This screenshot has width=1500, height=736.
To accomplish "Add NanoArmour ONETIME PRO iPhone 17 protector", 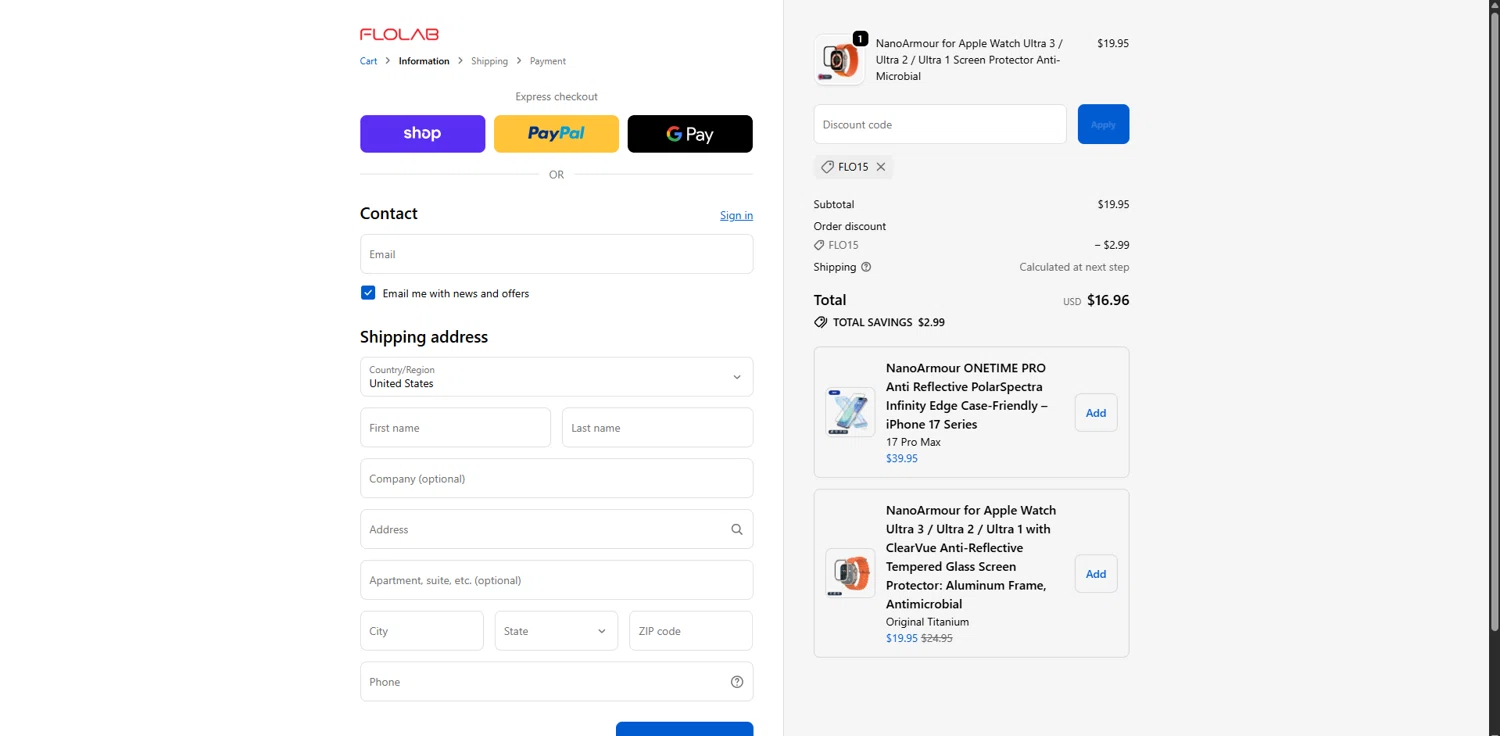I will point(1096,413).
